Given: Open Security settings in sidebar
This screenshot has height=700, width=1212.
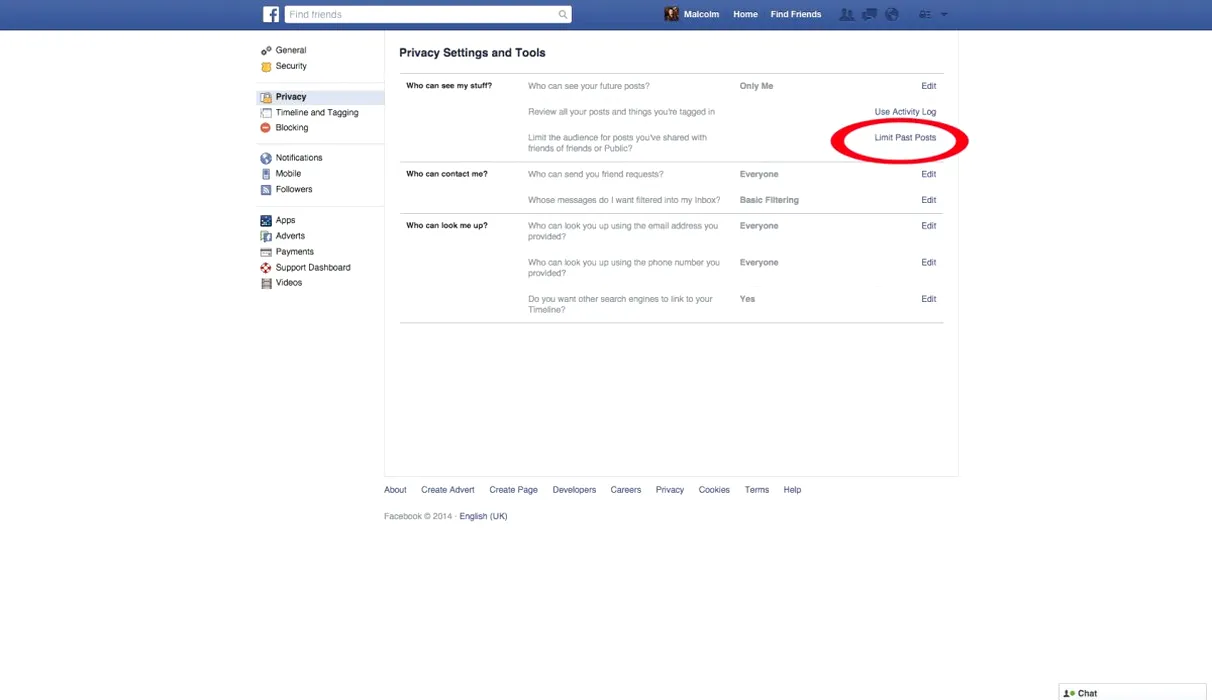Looking at the screenshot, I should 291,66.
